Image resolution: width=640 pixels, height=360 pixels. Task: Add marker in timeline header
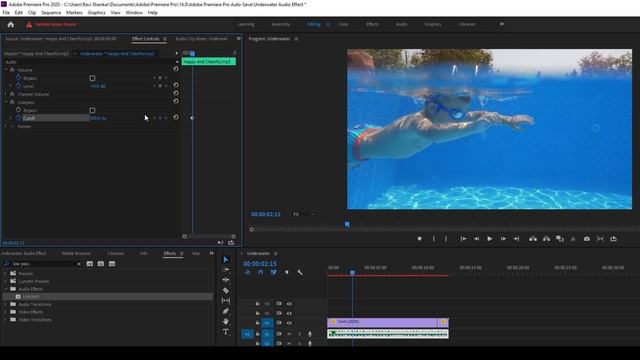[287, 272]
